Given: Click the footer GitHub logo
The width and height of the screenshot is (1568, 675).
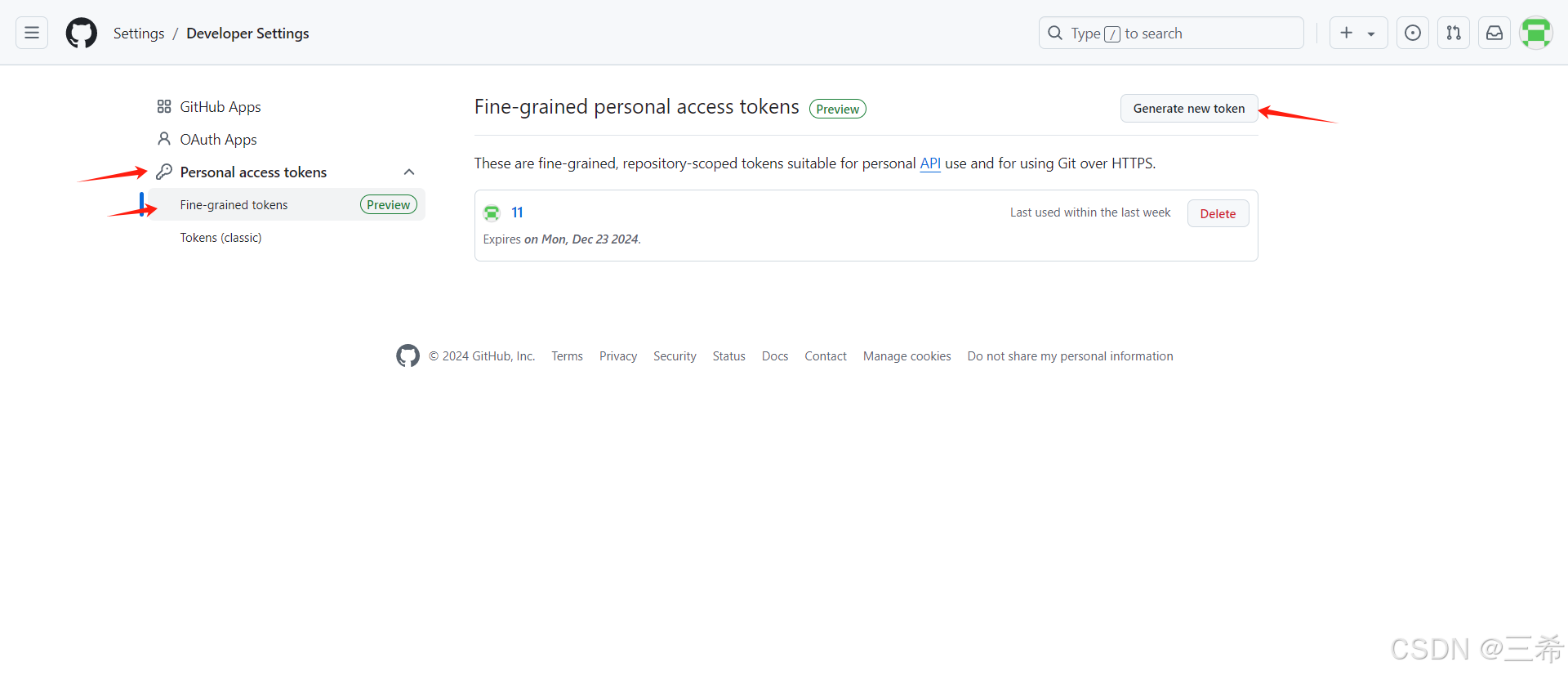Looking at the screenshot, I should (x=408, y=355).
